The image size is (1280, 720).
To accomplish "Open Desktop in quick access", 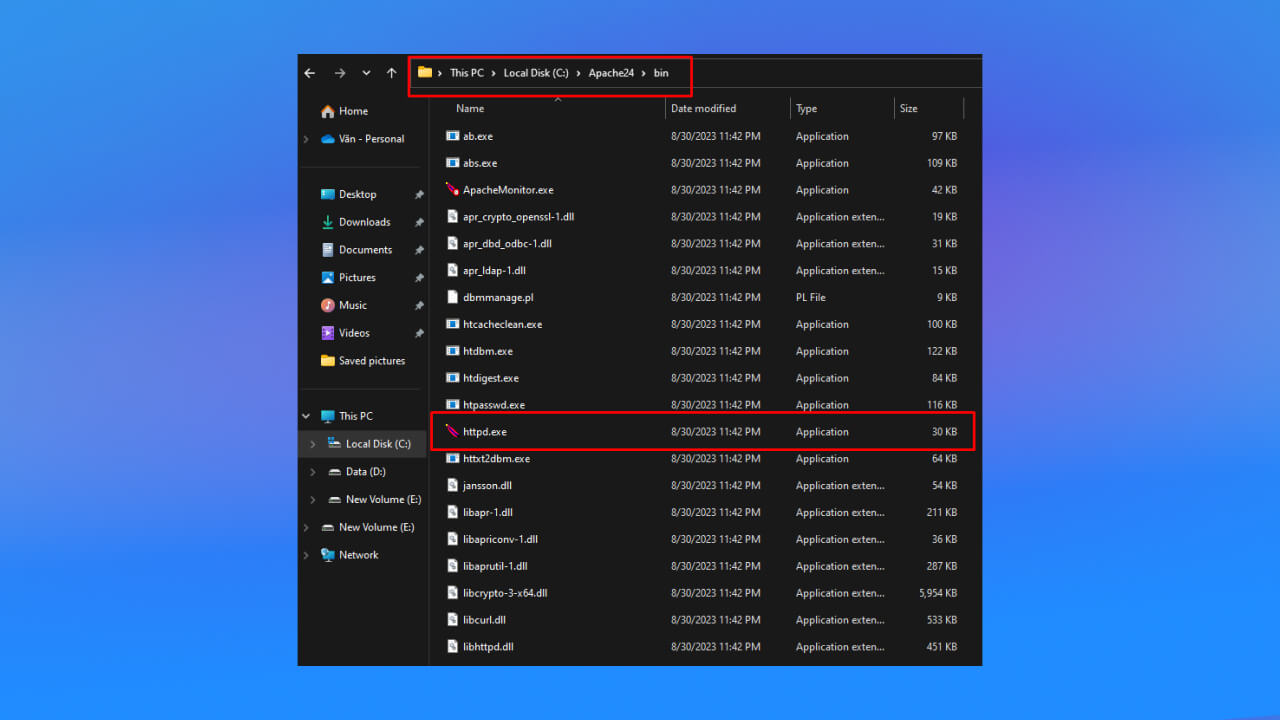I will point(357,194).
